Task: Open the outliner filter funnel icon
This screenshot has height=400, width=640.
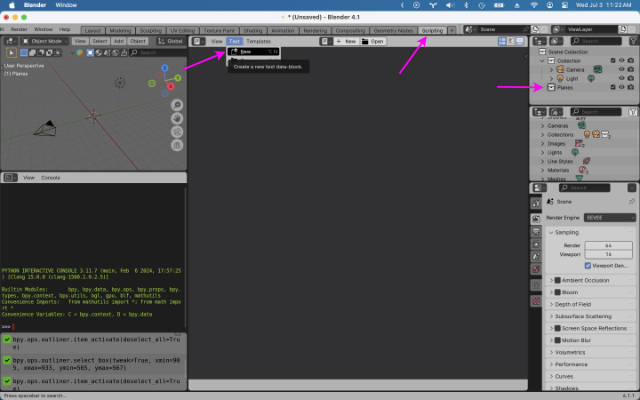Action: [x=633, y=41]
